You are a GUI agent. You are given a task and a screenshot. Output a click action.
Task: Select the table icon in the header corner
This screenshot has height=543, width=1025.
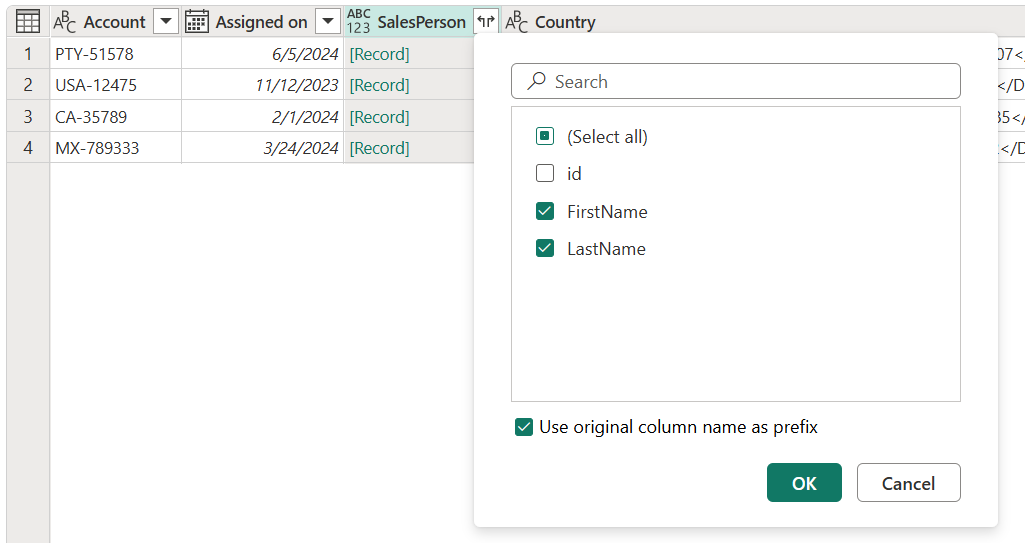[27, 22]
